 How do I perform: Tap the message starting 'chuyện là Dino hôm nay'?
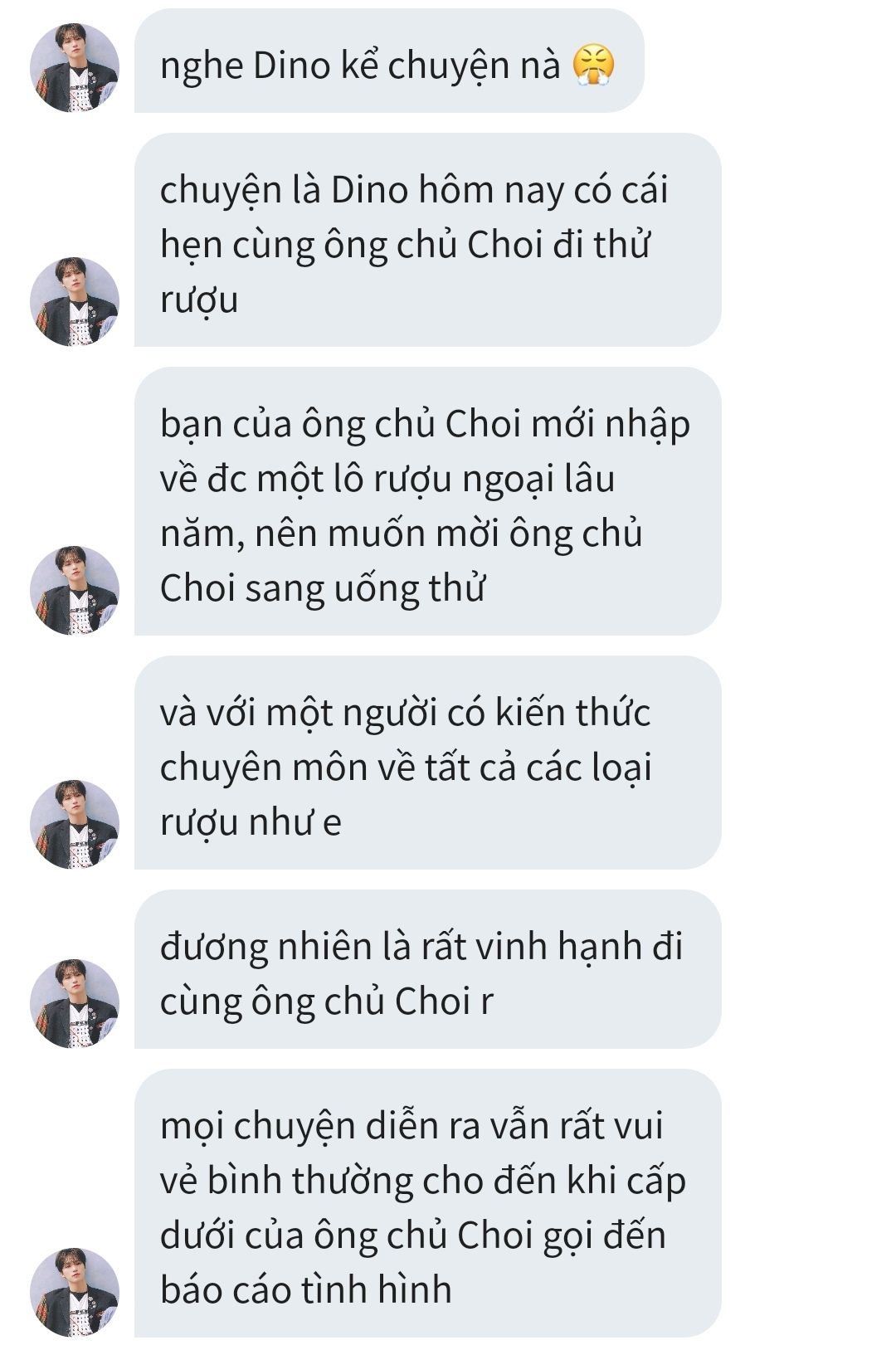click(427, 240)
